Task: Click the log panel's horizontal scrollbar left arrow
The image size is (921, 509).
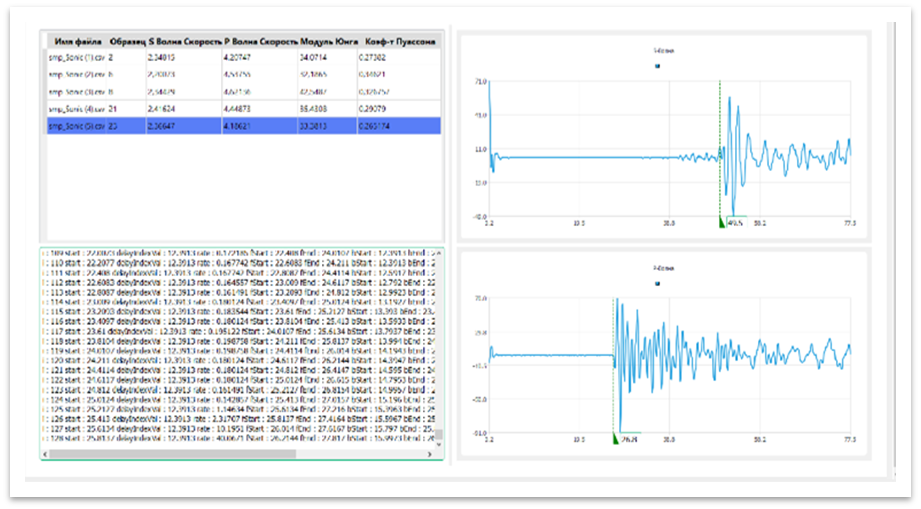Action: pos(46,453)
